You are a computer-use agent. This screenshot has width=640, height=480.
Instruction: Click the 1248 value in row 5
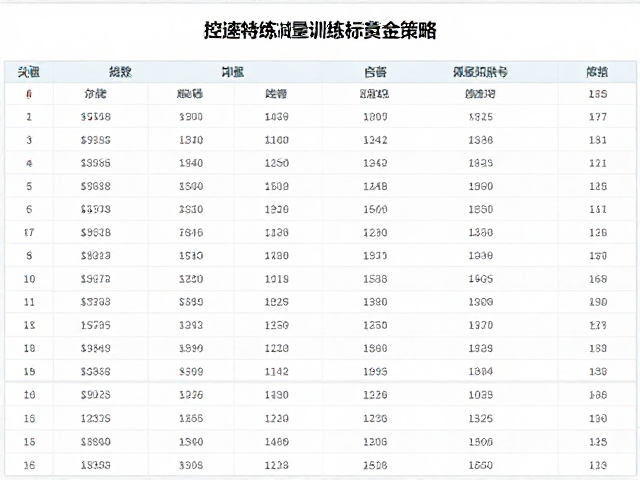point(375,187)
